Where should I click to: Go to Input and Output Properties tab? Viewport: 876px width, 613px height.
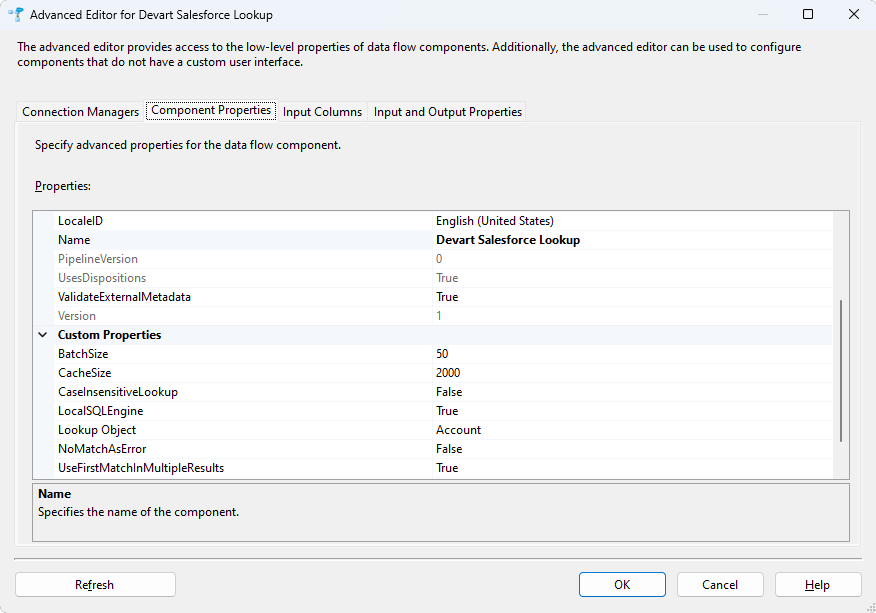pos(447,112)
